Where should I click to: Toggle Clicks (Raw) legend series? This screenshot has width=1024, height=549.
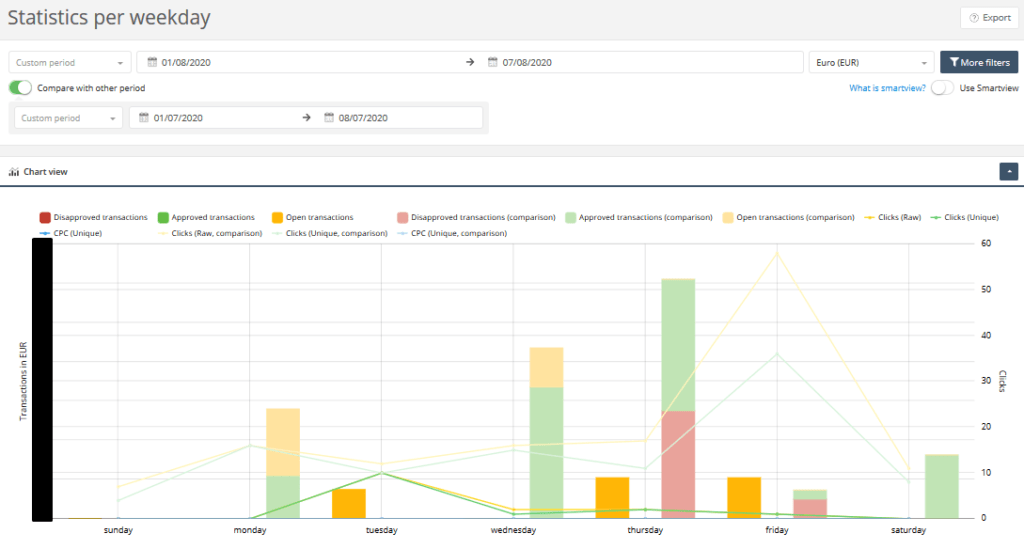(x=892, y=217)
